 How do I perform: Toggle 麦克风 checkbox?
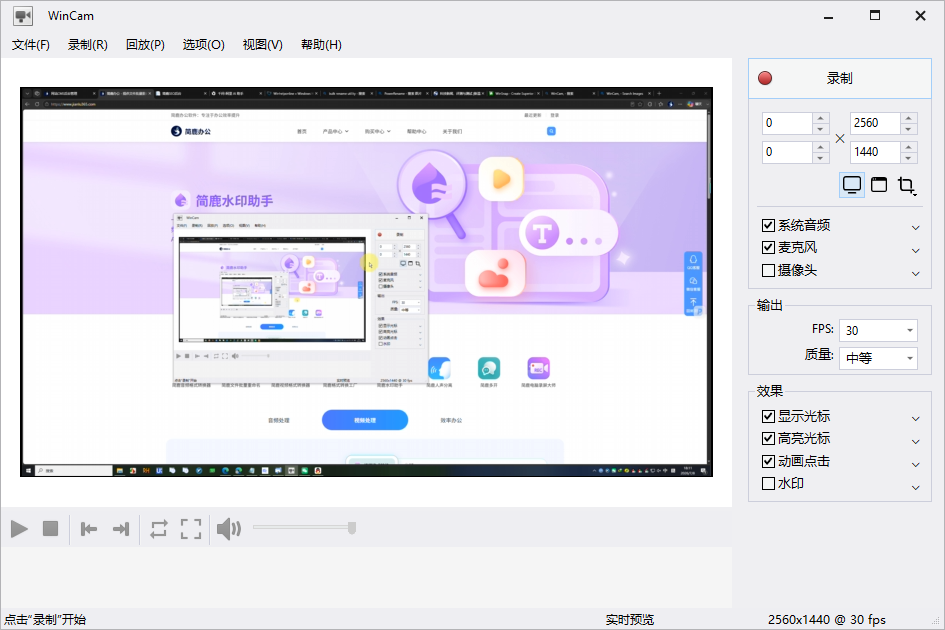(x=768, y=248)
